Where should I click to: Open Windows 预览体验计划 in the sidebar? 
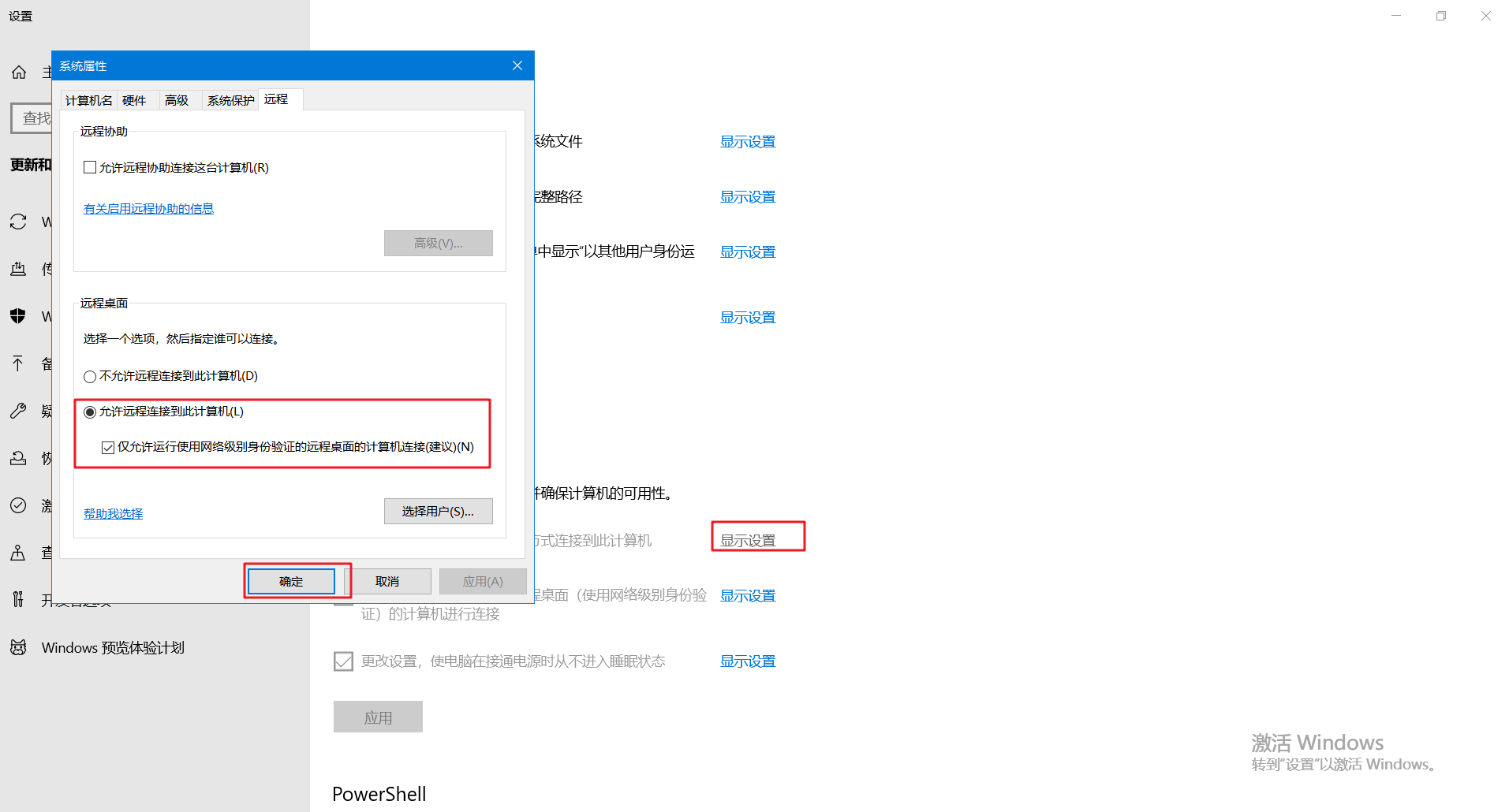112,648
